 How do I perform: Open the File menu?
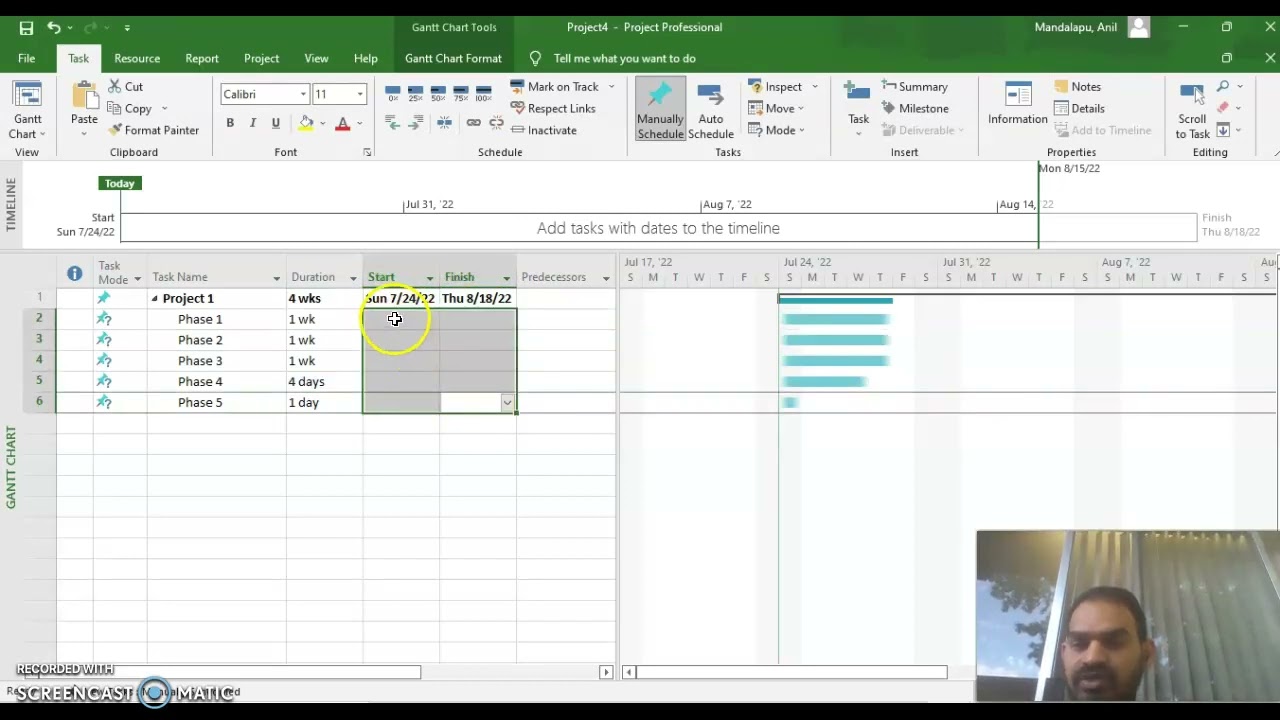coord(26,58)
